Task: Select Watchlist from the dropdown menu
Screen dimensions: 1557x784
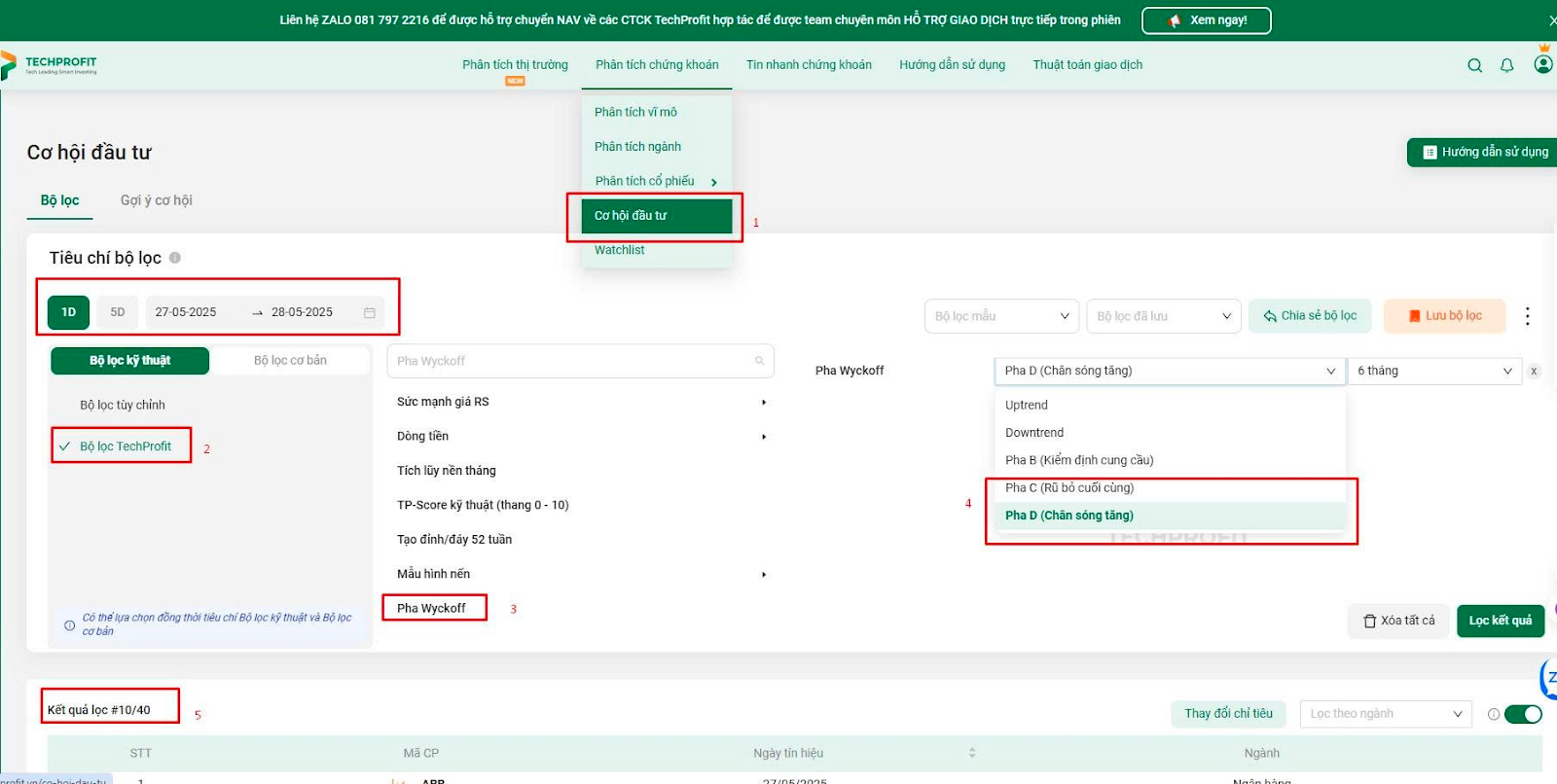Action: point(620,250)
